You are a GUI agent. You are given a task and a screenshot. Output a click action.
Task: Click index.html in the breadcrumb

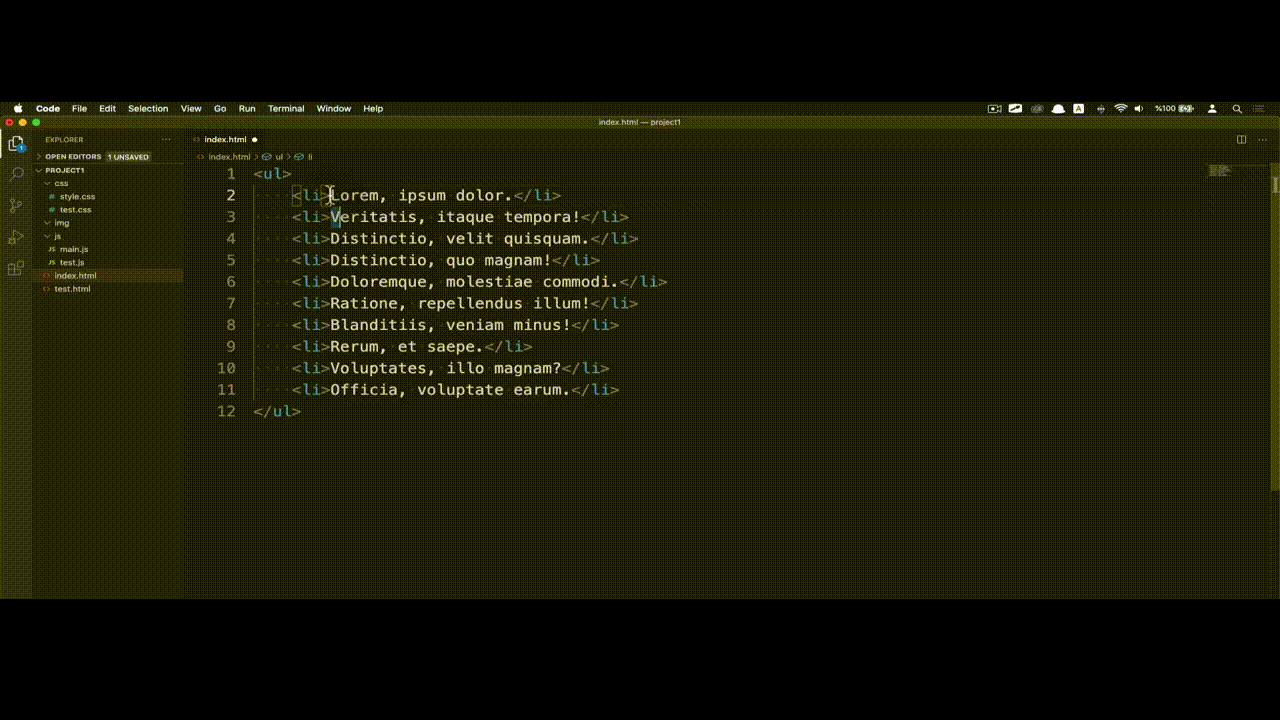(x=229, y=157)
